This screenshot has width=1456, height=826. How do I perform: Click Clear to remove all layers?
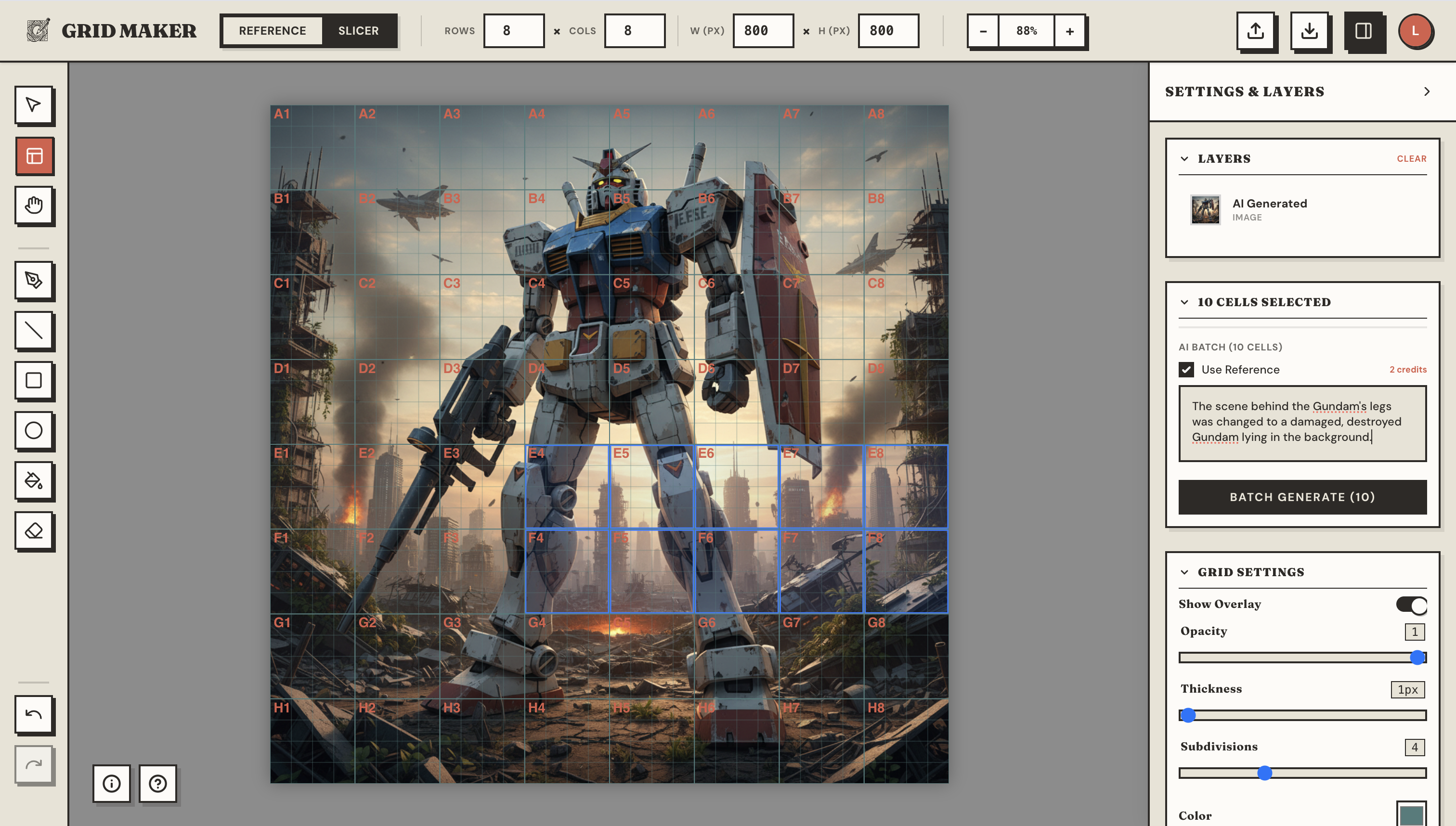(x=1412, y=159)
